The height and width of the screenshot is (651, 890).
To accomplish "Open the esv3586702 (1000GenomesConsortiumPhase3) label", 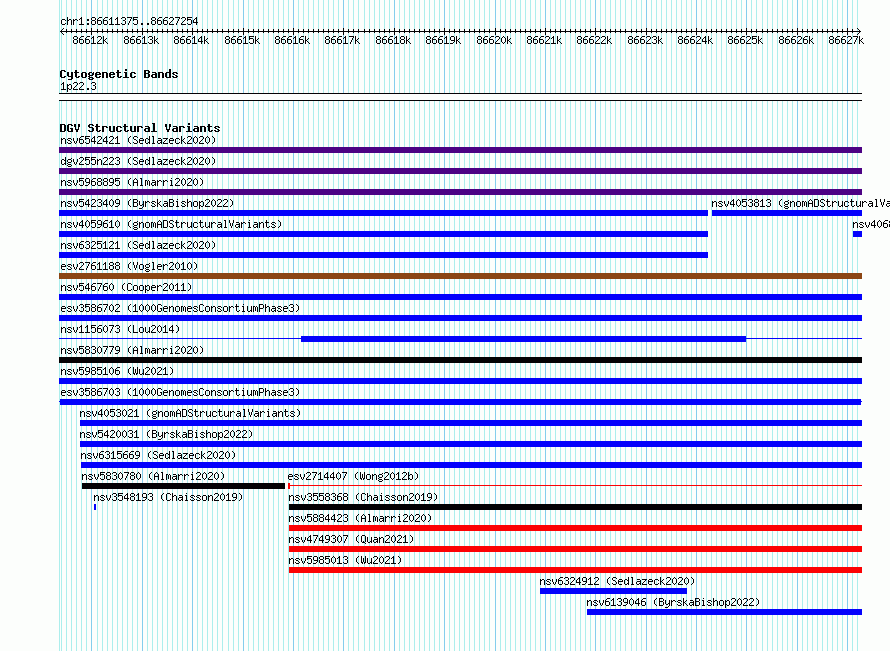I will pos(180,308).
